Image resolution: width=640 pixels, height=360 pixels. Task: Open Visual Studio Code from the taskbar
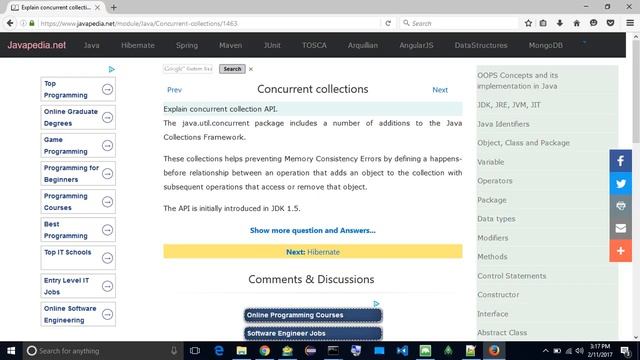[402, 351]
